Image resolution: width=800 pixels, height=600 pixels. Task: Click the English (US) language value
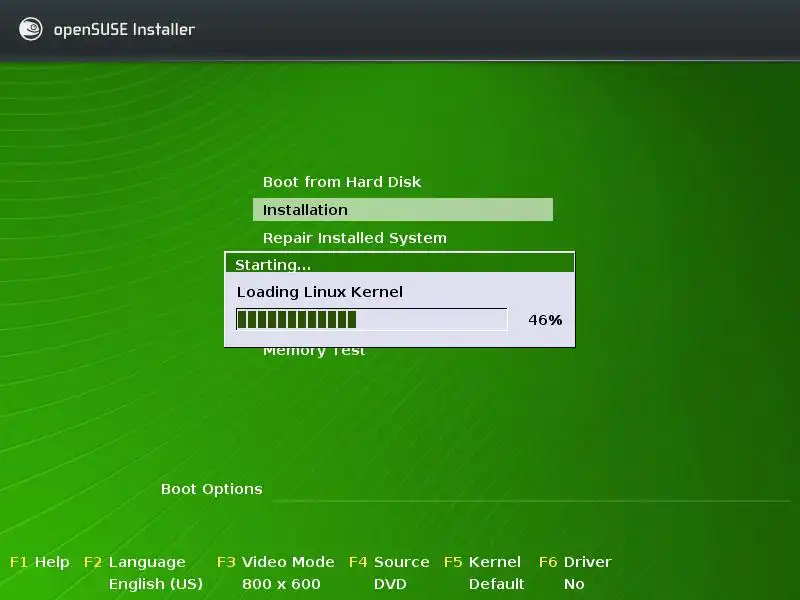click(x=156, y=584)
